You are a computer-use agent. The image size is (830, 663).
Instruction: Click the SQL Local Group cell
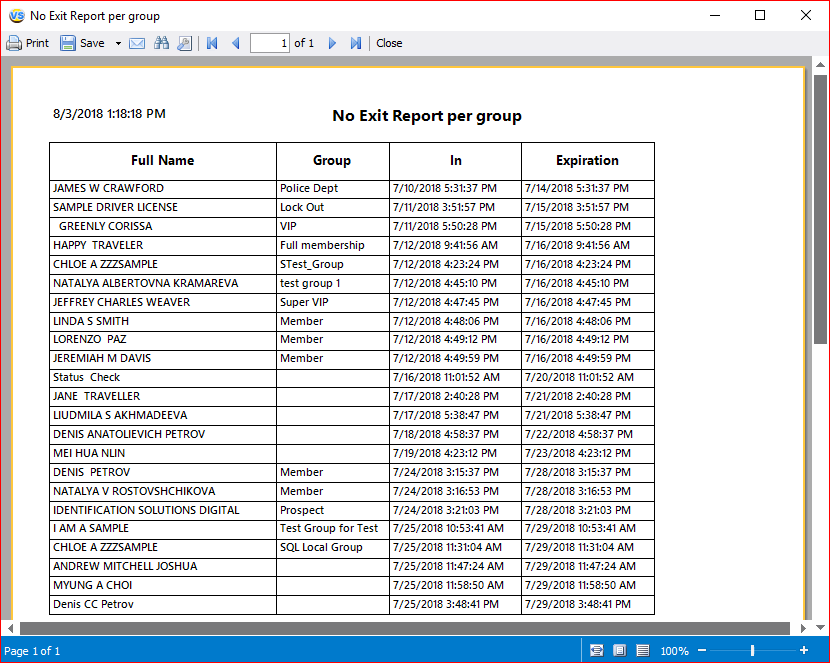click(332, 548)
